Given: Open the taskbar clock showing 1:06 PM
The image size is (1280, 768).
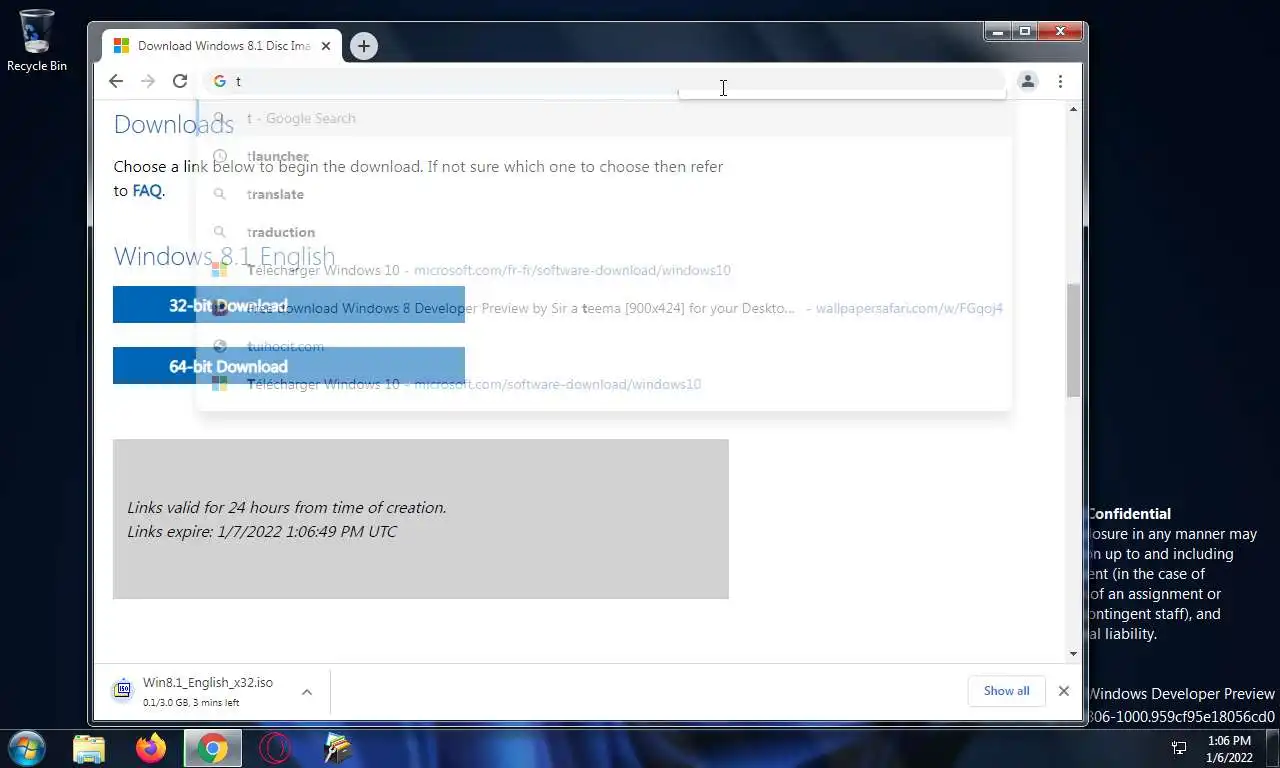Looking at the screenshot, I should [x=1229, y=749].
